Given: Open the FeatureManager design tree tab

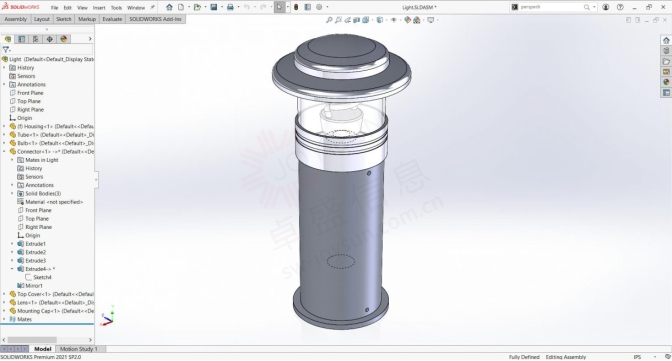Looking at the screenshot, I should tap(8, 39).
